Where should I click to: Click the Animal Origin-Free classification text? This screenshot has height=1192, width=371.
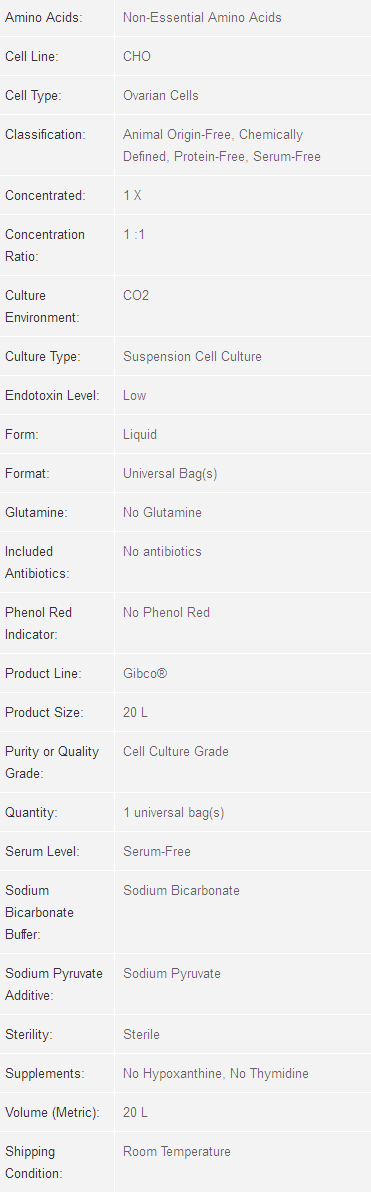179,135
